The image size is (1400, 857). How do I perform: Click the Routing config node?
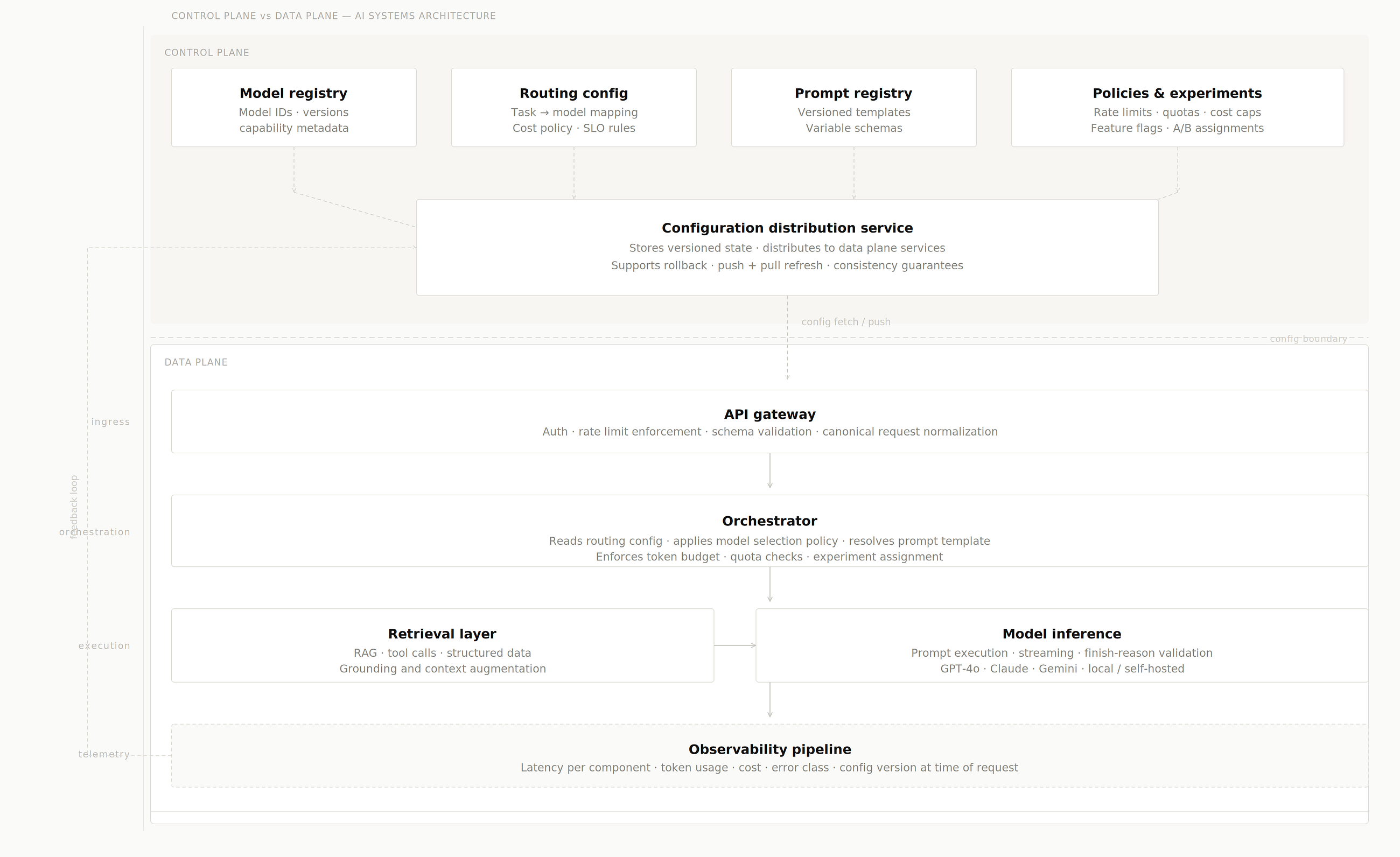[574, 107]
